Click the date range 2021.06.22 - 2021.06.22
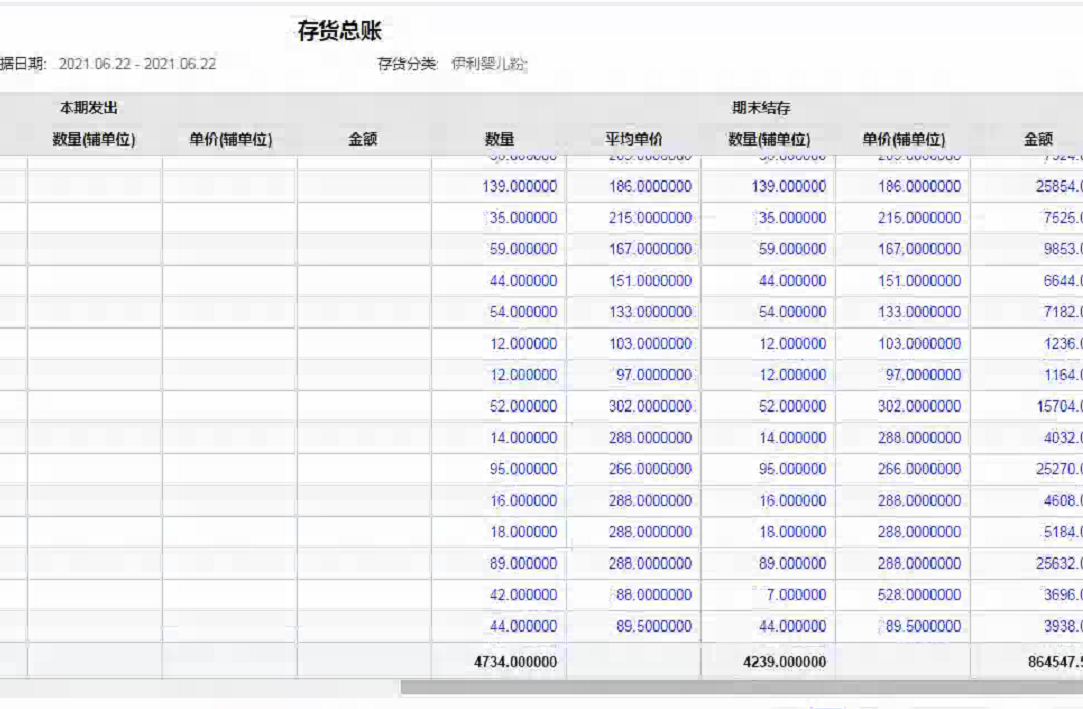Screen dimensions: 1083x709 [x=137, y=64]
